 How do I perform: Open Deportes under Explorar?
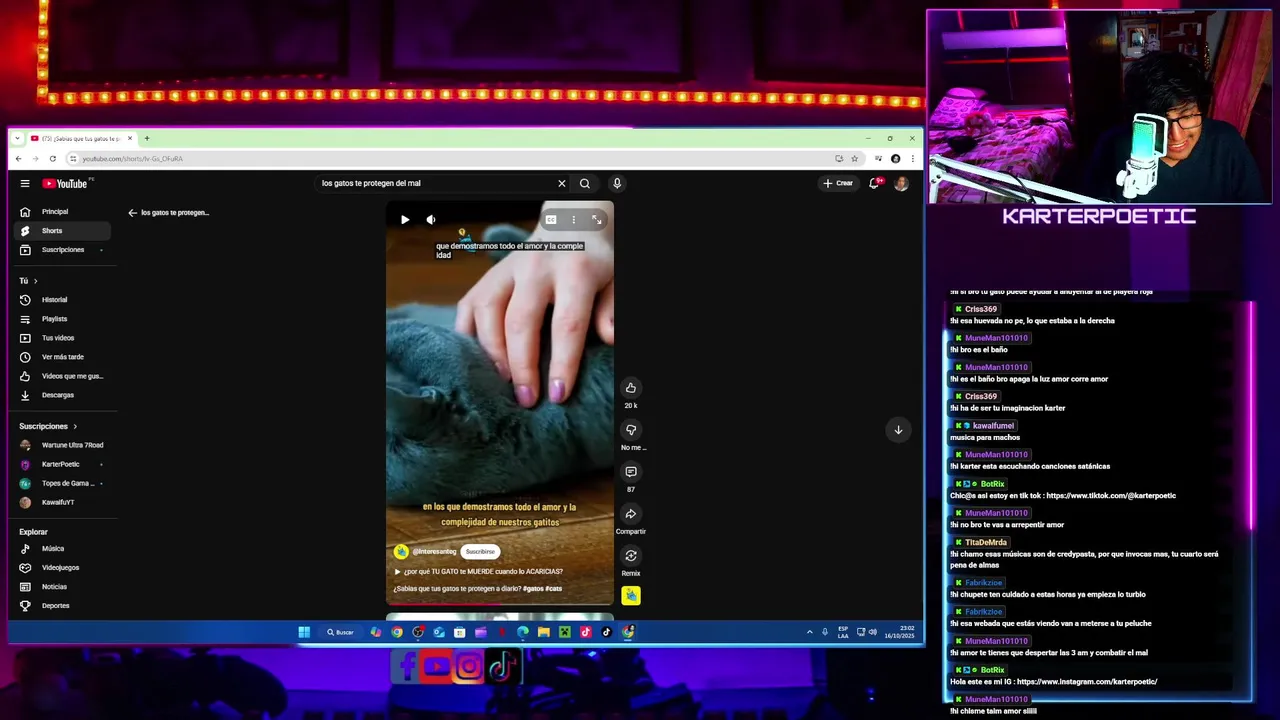[63, 606]
